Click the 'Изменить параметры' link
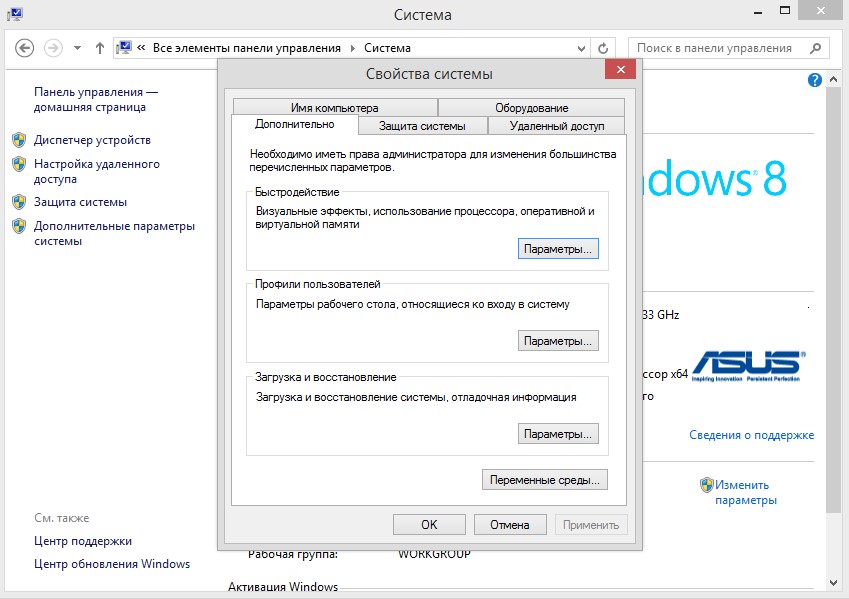The height and width of the screenshot is (599, 849). pyautogui.click(x=746, y=492)
